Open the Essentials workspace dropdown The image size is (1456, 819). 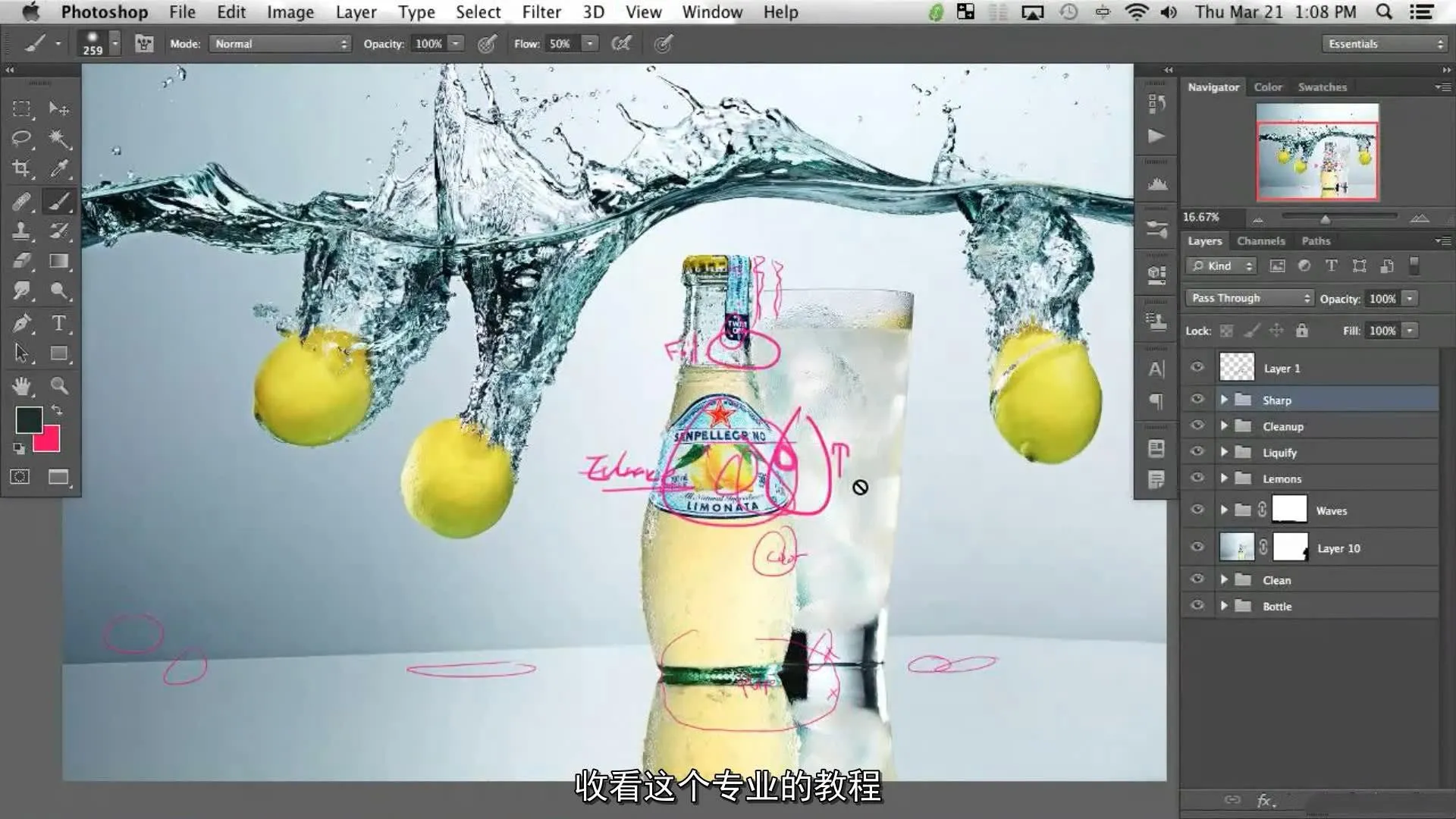coord(1385,44)
